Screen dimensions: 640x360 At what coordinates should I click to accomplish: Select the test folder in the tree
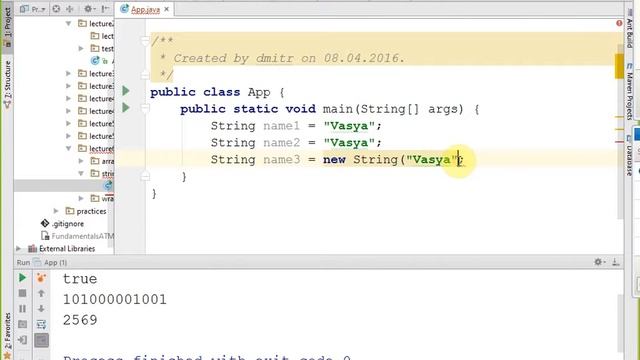tap(102, 49)
